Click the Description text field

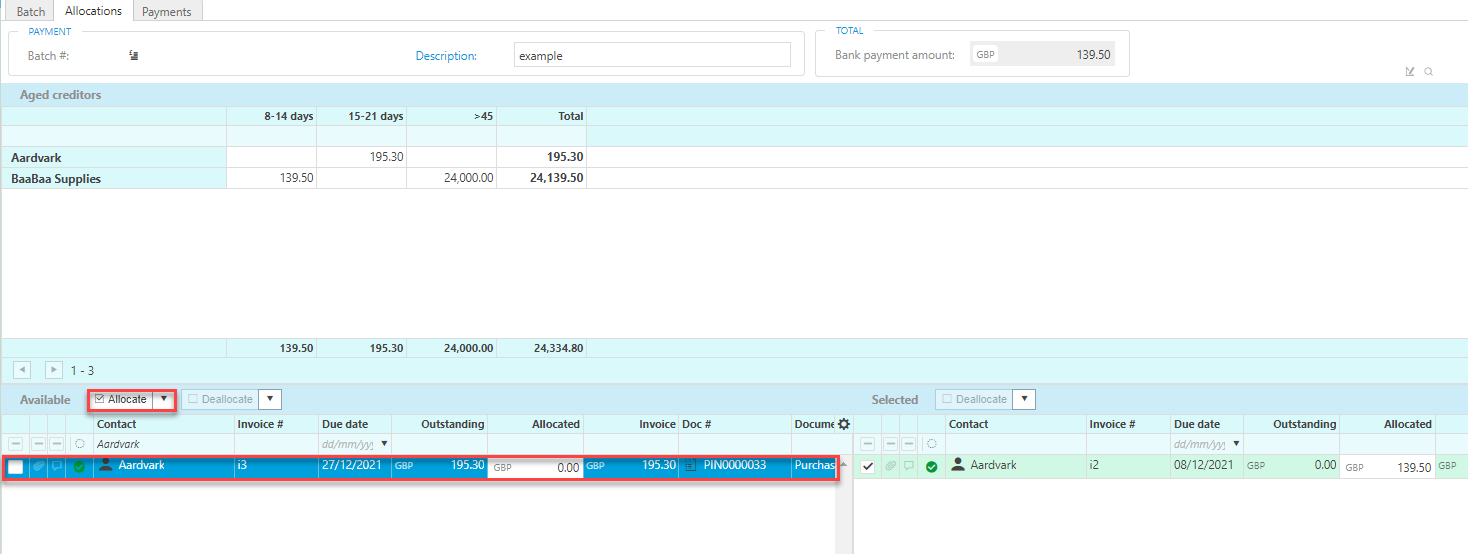pyautogui.click(x=652, y=56)
